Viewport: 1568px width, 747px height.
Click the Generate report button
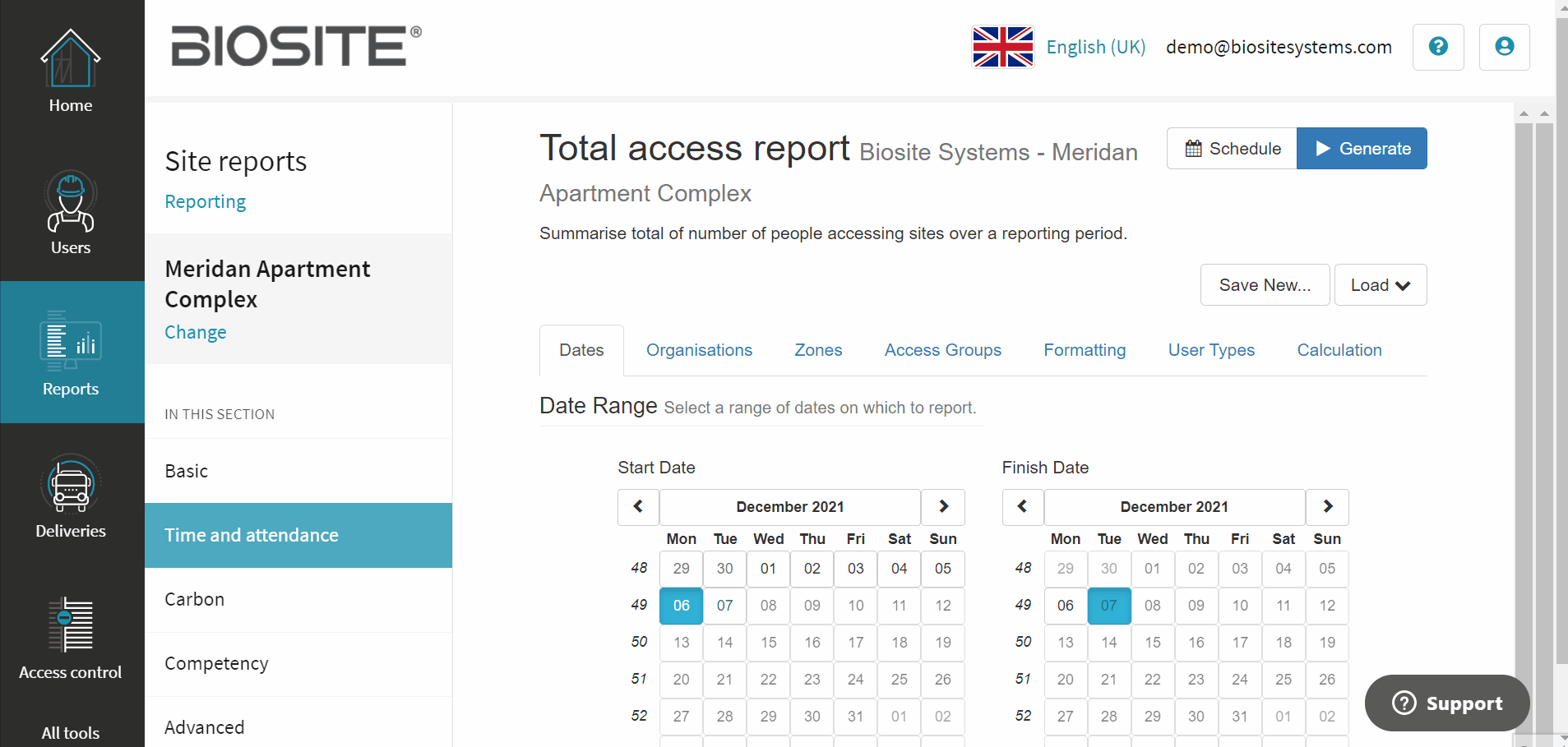click(x=1362, y=149)
